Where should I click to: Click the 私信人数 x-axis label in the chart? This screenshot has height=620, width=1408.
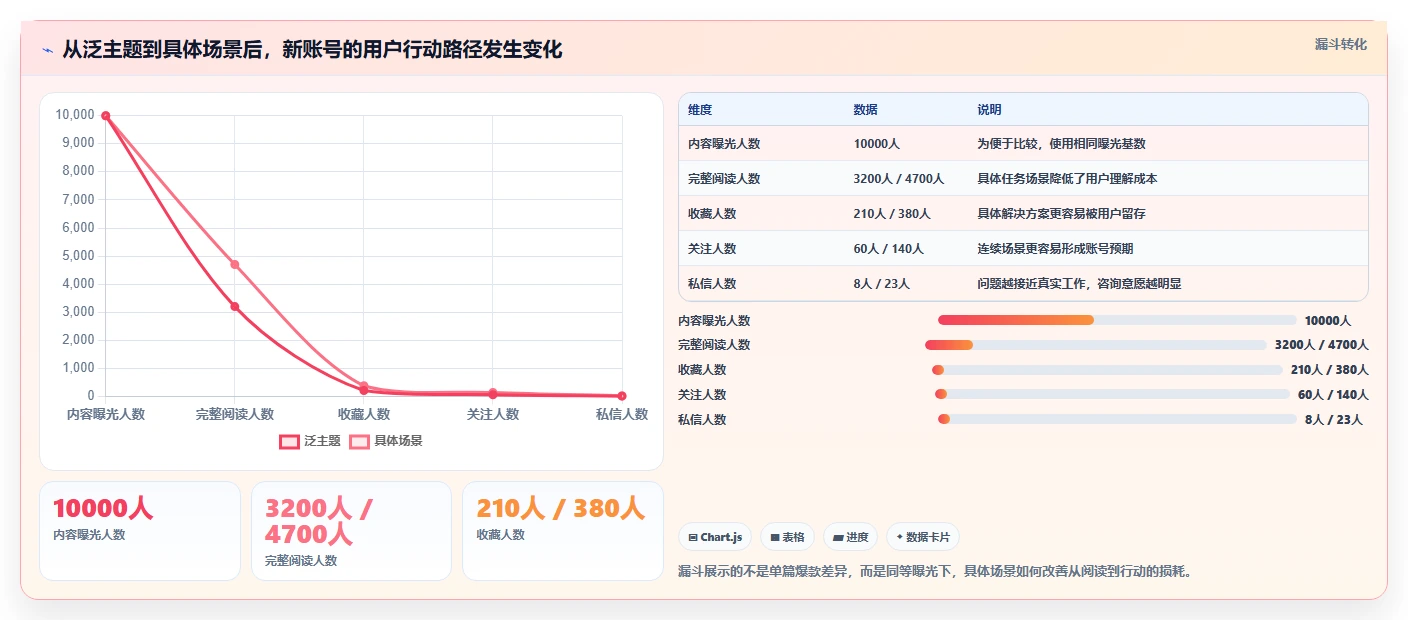[622, 414]
